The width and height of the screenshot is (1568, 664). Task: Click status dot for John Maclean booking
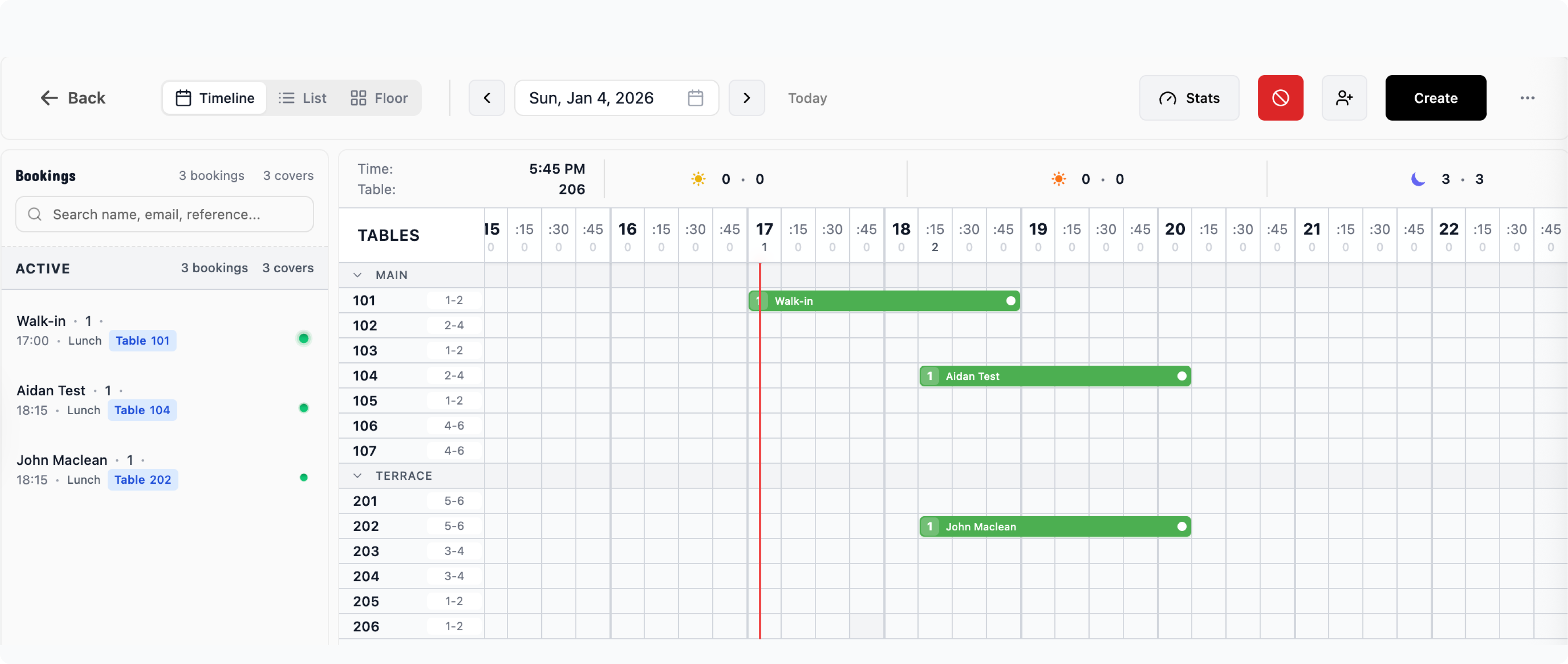304,478
